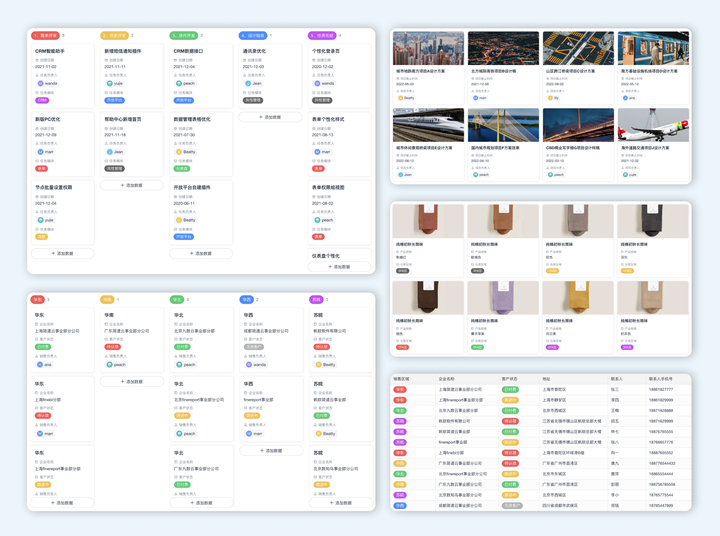Open the gray sock product thumbnail
720x536 pixels.
tap(578, 221)
